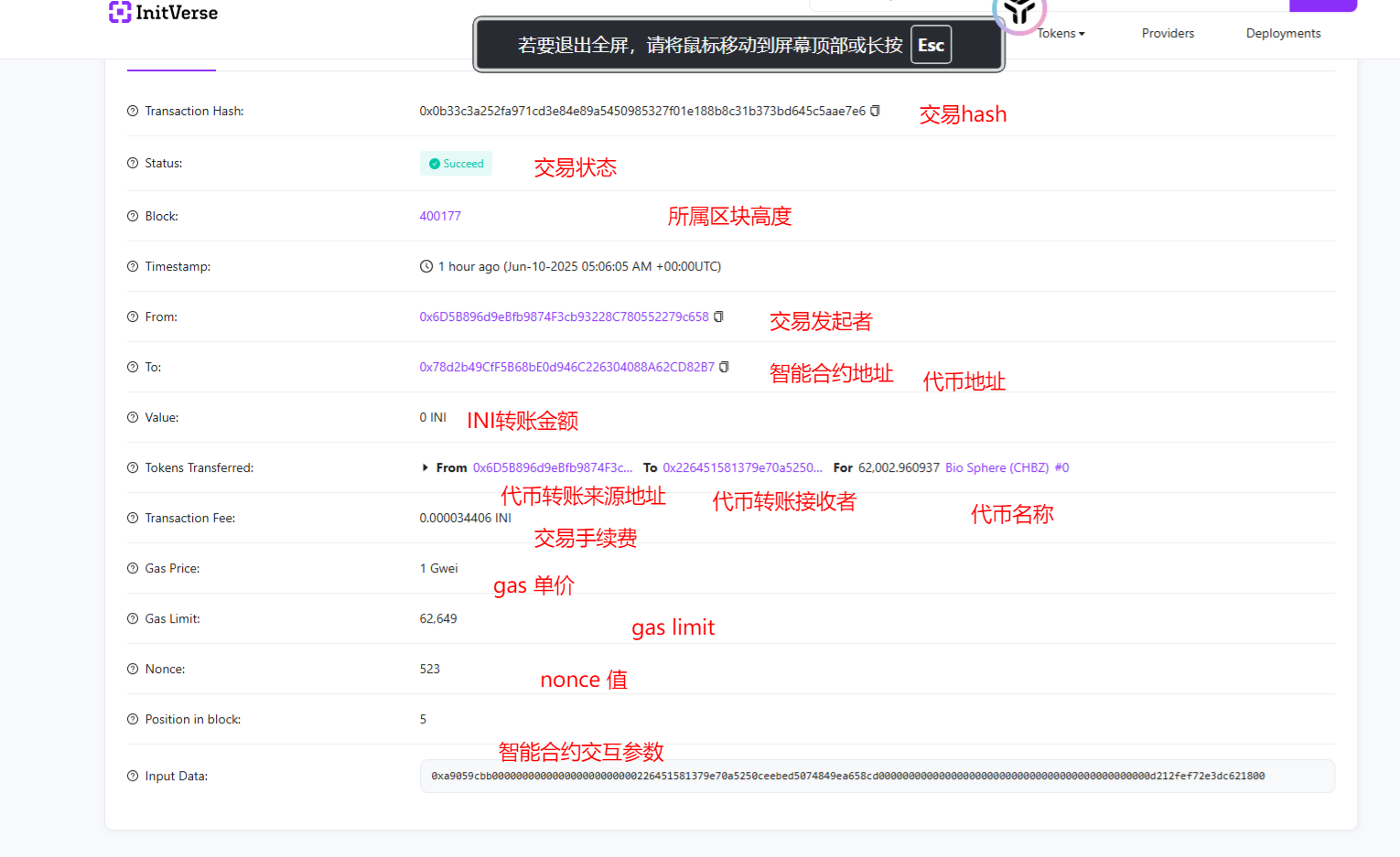Click the clock icon next to Timestamp
This screenshot has width=1400, height=857.
425,266
